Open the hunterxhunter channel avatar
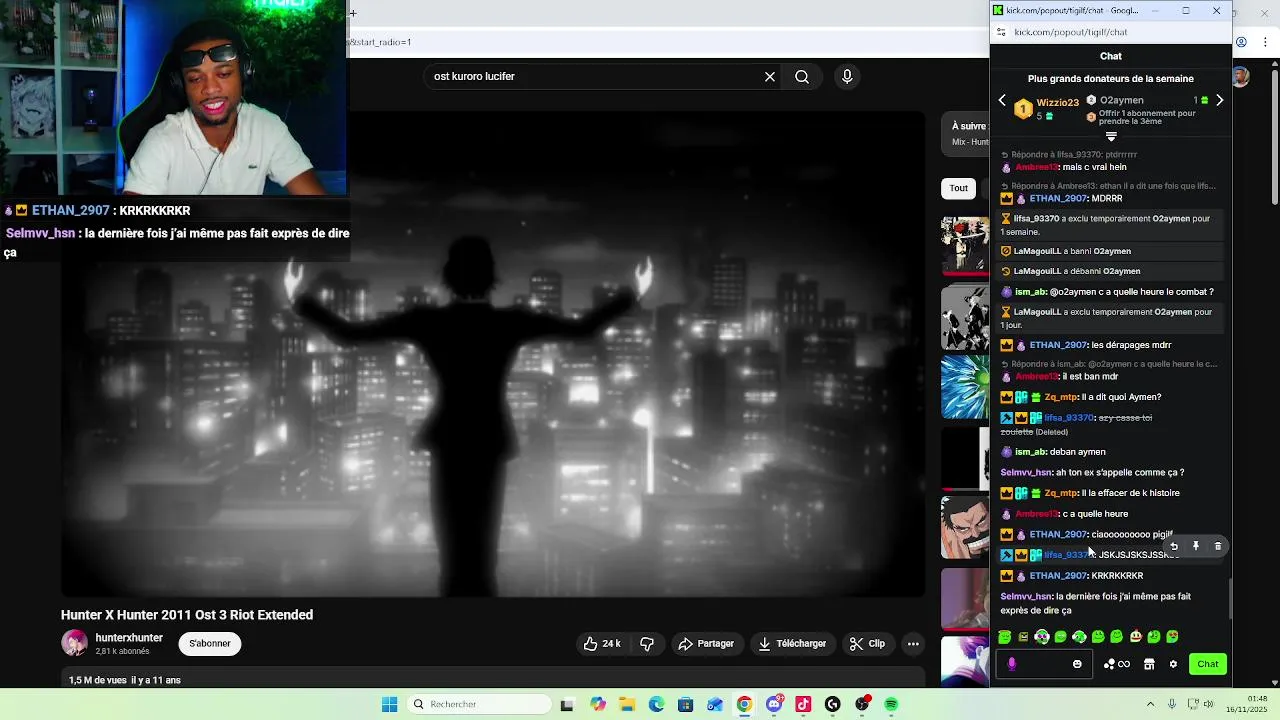Image resolution: width=1280 pixels, height=720 pixels. (74, 643)
